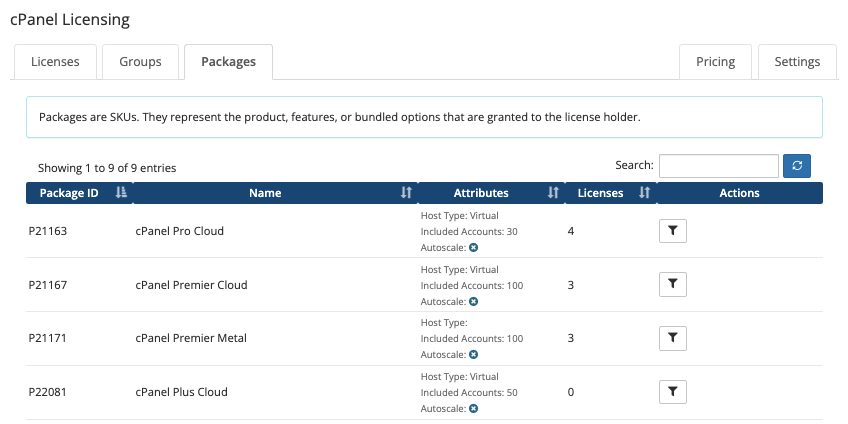The width and height of the screenshot is (848, 424).
Task: Click the license count 0 for P22081
Action: pos(571,392)
